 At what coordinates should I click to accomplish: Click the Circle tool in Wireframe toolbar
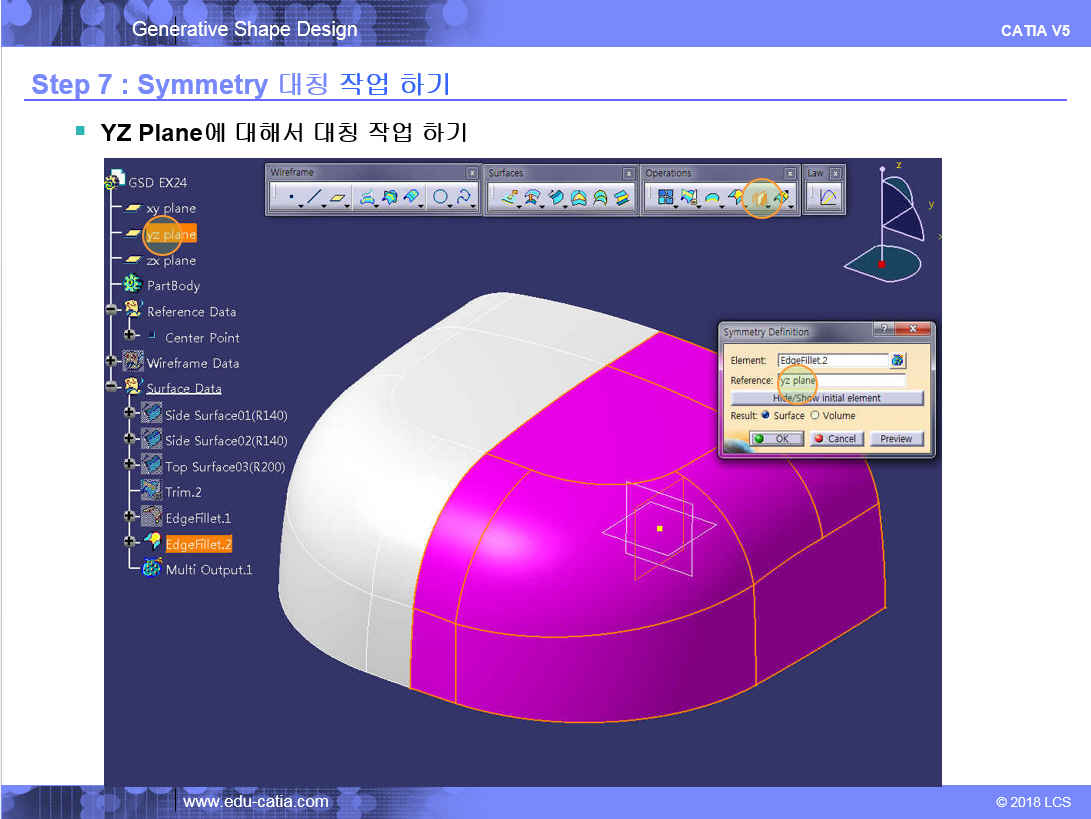(x=441, y=198)
